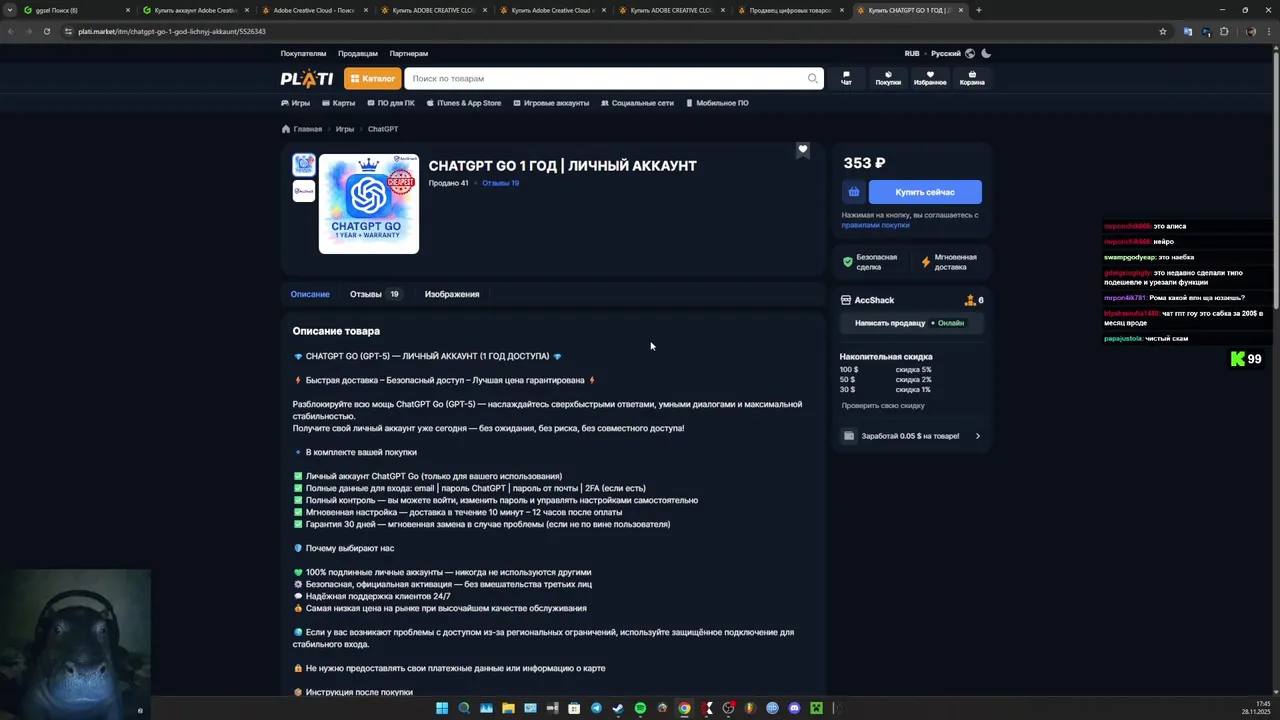The image size is (1280, 720).
Task: Open the Русский language selector
Action: [x=946, y=53]
